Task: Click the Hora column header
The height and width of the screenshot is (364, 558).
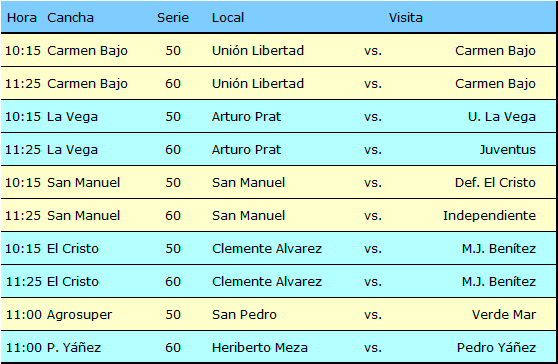Action: click(22, 17)
